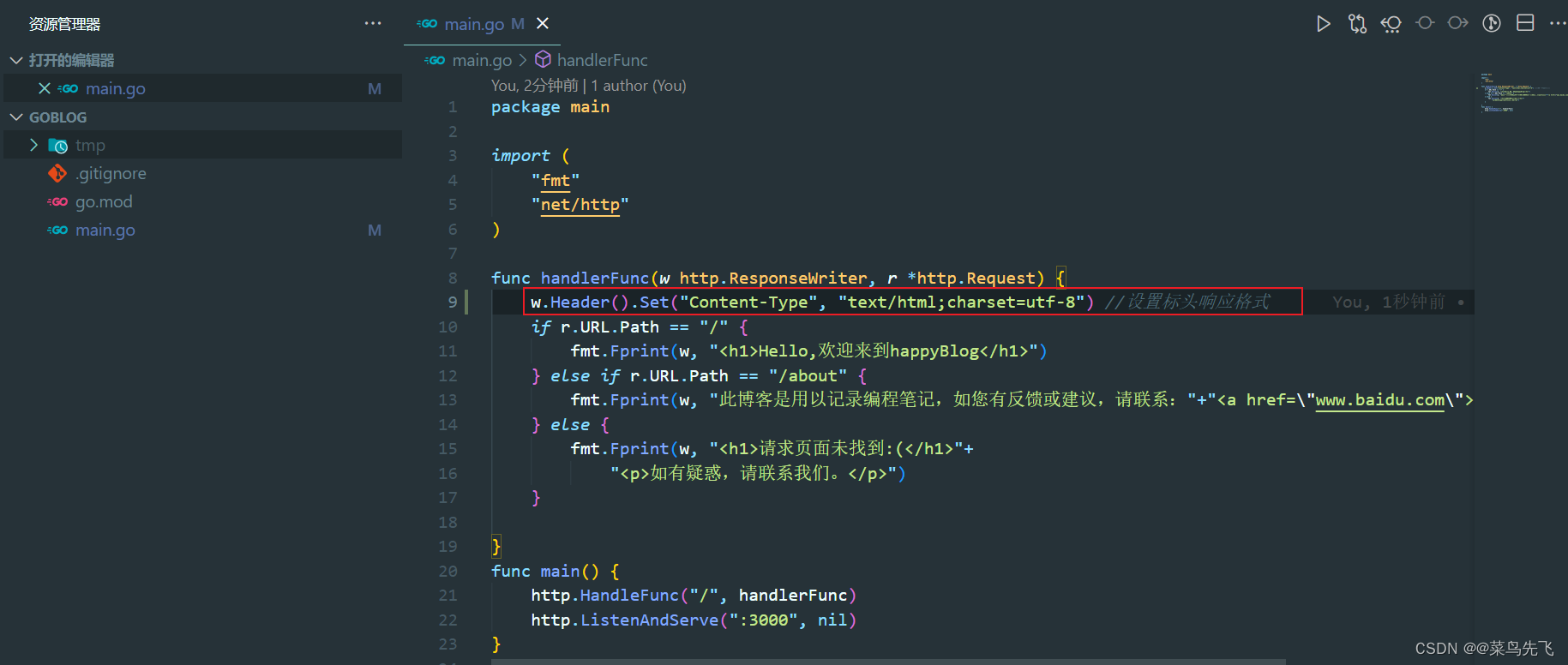Open editor more actions ellipsis
The width and height of the screenshot is (1568, 665).
(x=1558, y=23)
